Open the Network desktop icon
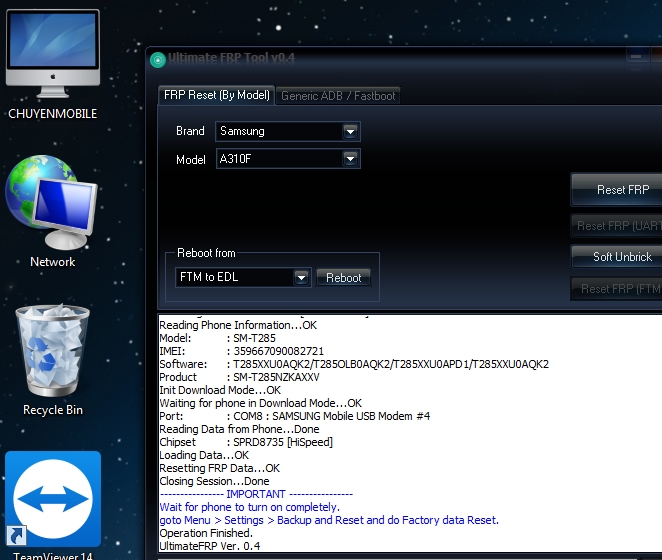The image size is (662, 560). (52, 211)
